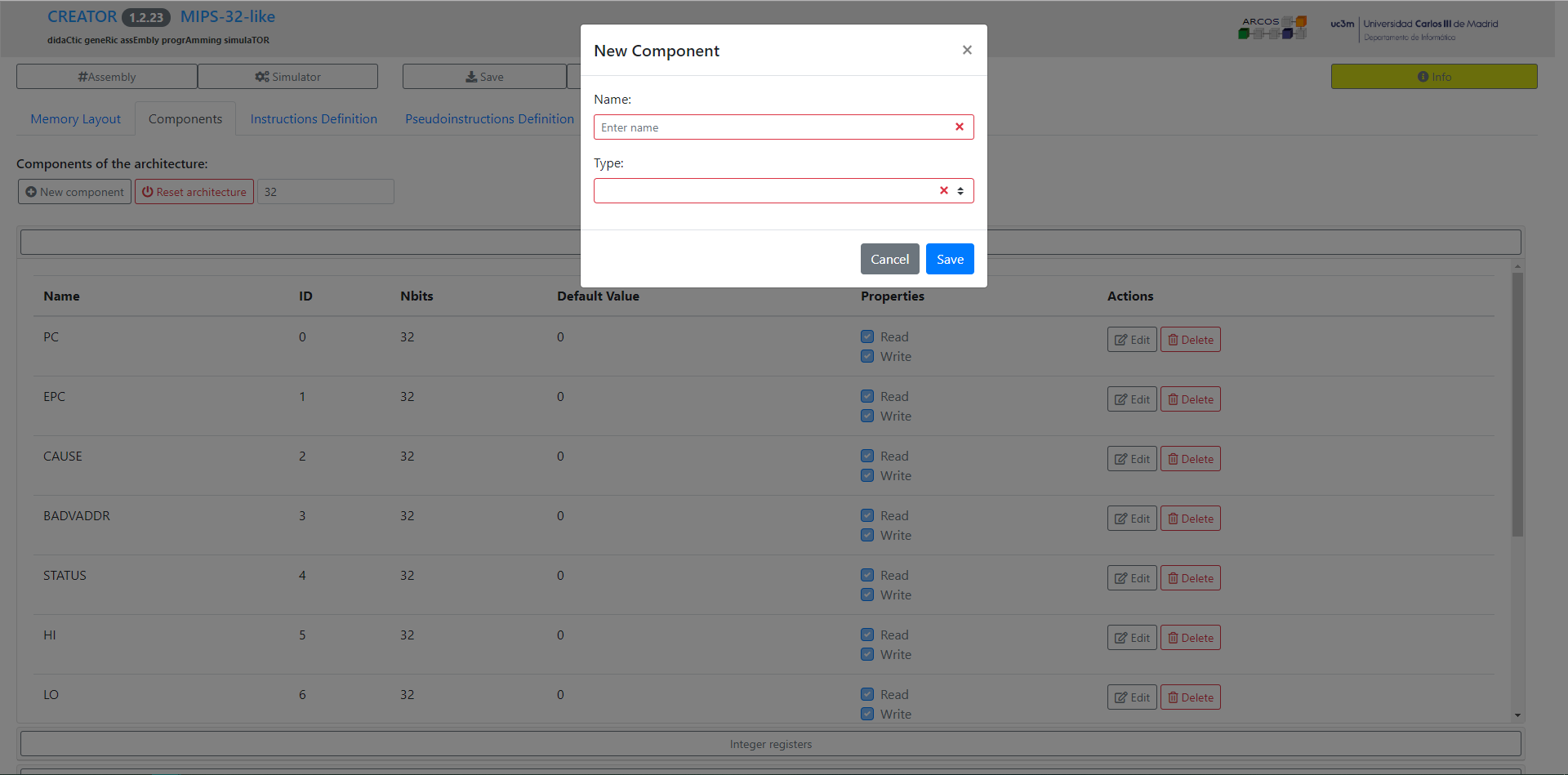Image resolution: width=1568 pixels, height=775 pixels.
Task: Toggle Read checkbox for HI register
Action: (x=867, y=635)
